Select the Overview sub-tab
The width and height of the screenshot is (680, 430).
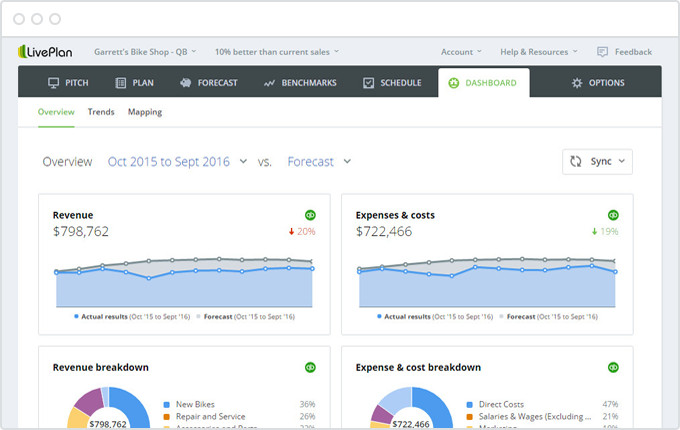pos(56,112)
